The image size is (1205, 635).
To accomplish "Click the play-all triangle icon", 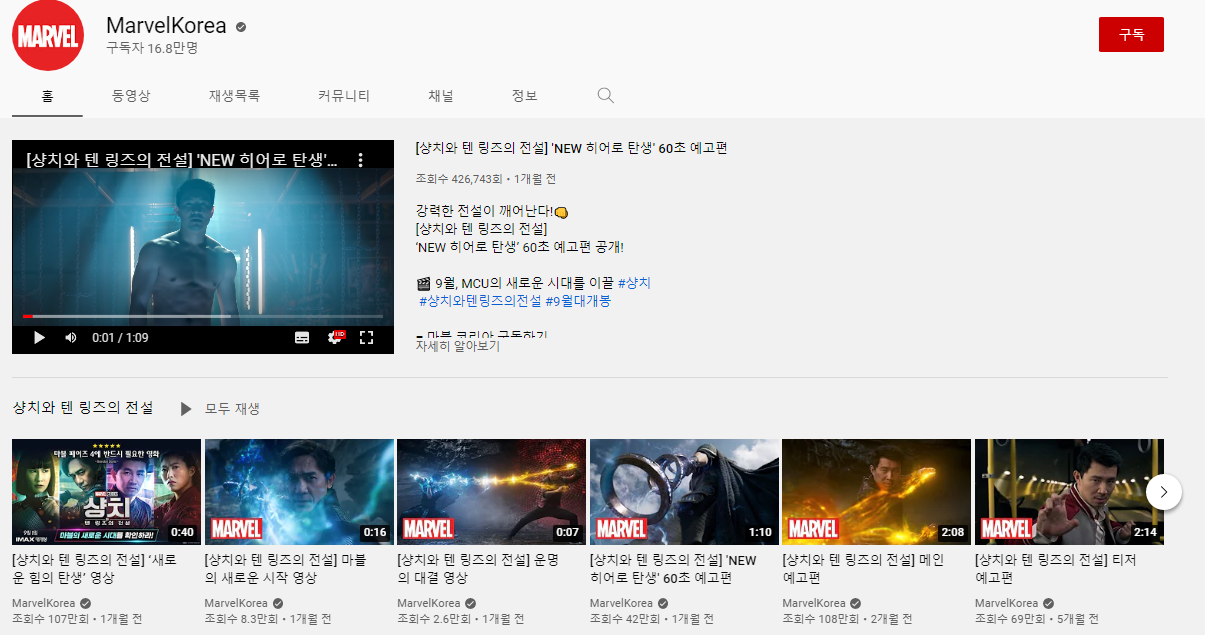I will click(x=186, y=409).
